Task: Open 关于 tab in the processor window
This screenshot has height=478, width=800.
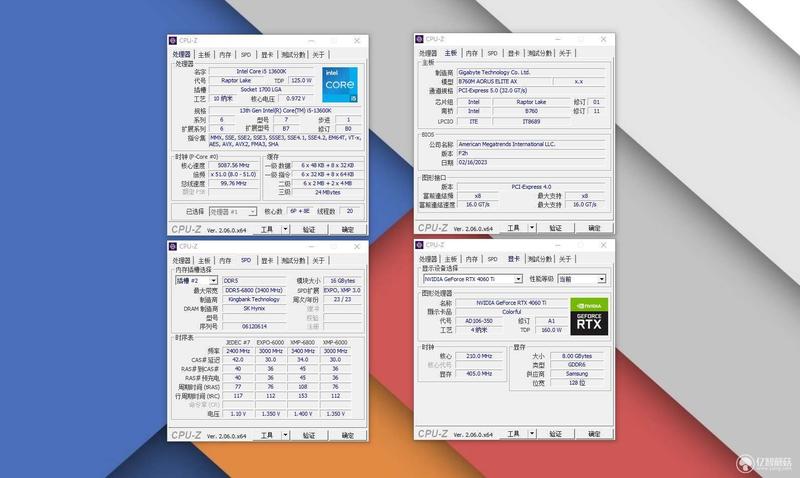Action: click(318, 55)
